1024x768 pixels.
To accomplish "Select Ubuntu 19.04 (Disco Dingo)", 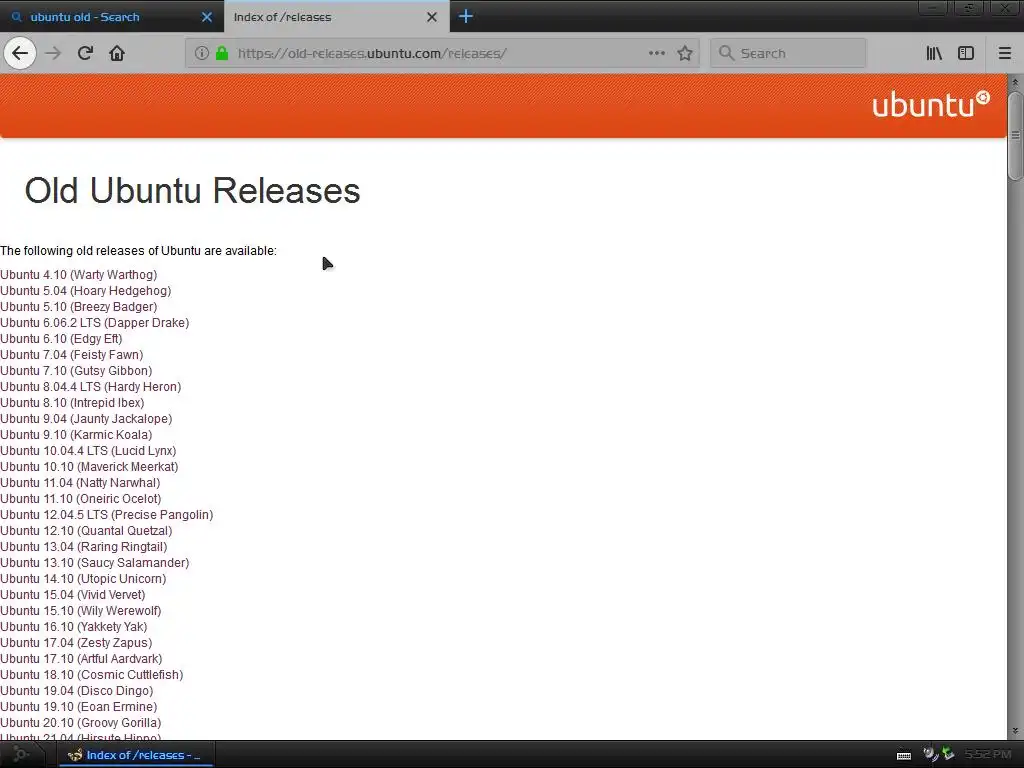I will coord(76,690).
